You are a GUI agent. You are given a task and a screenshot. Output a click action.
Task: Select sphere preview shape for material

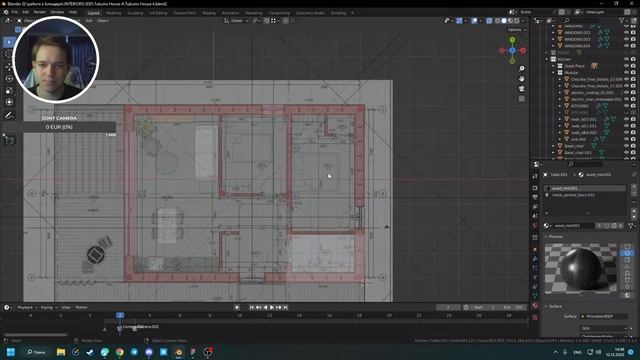pos(628,253)
